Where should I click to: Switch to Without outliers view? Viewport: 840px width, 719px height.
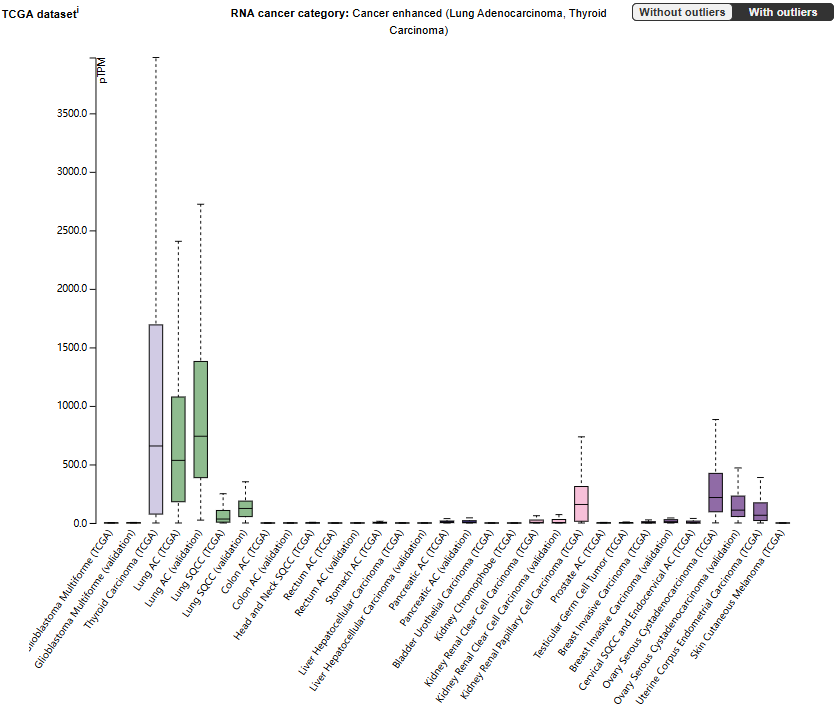coord(682,12)
